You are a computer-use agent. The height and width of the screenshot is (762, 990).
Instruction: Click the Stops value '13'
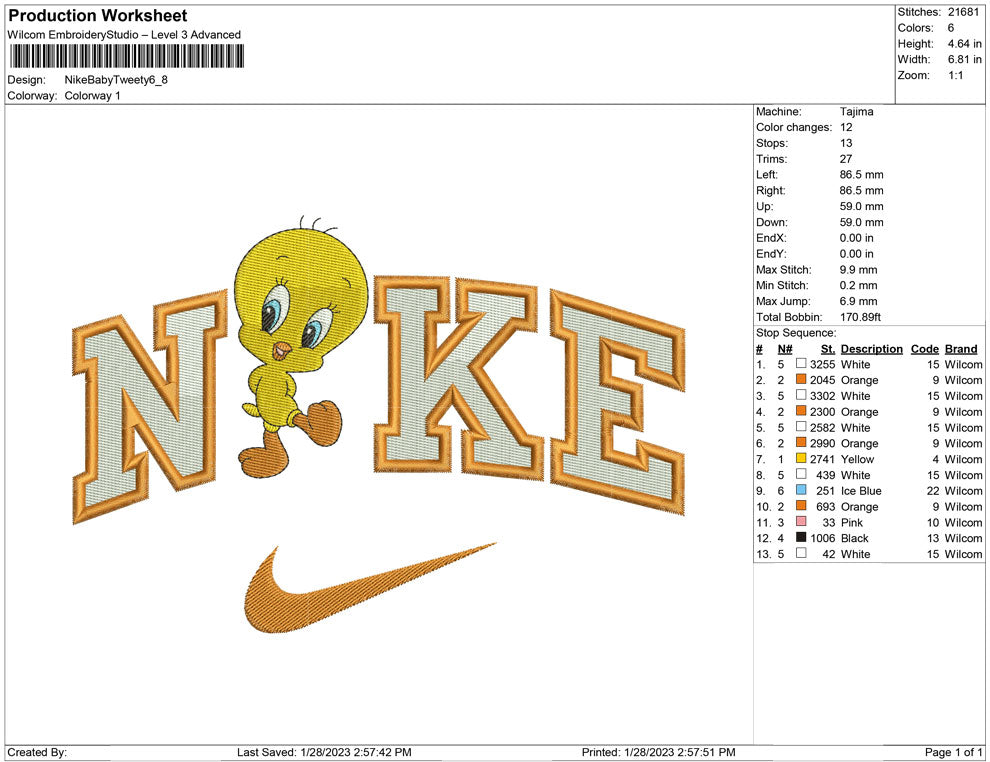[845, 143]
